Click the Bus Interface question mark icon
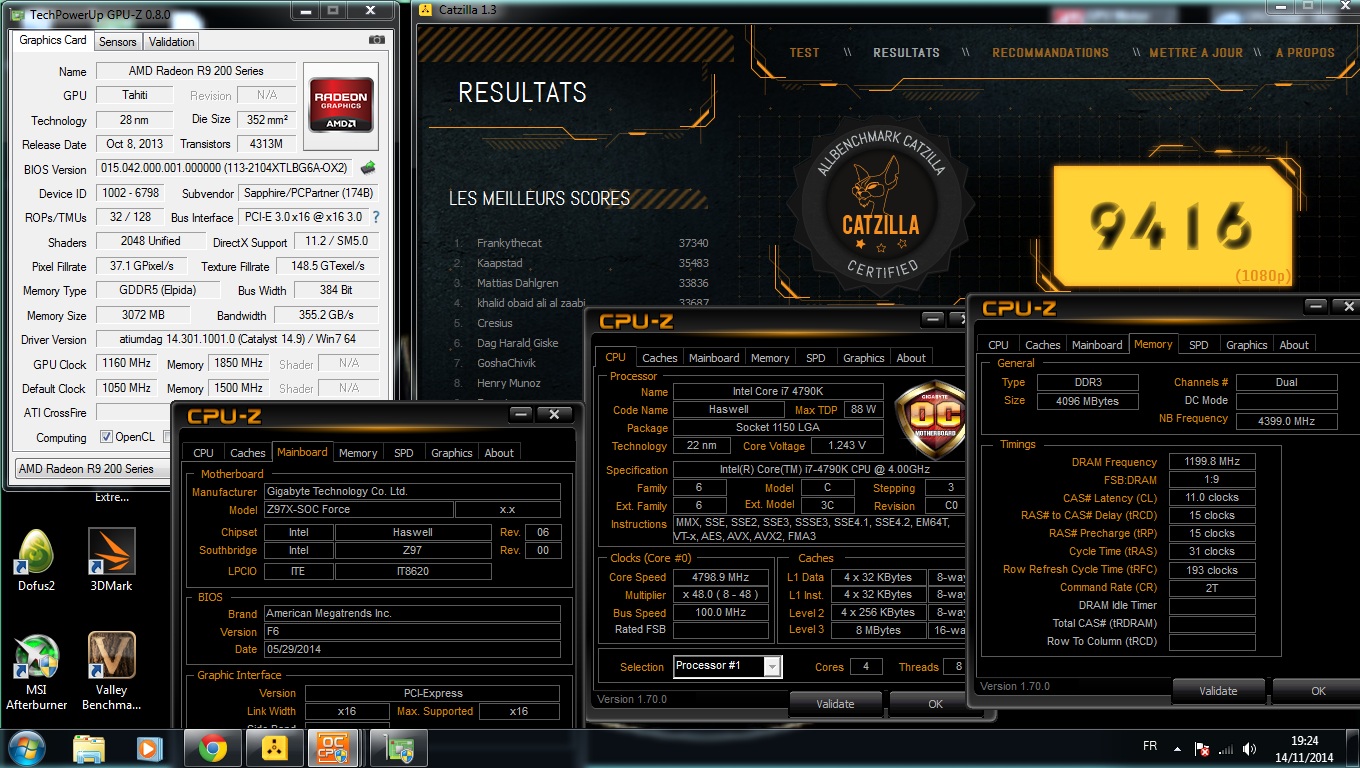This screenshot has height=768, width=1360. pos(376,217)
